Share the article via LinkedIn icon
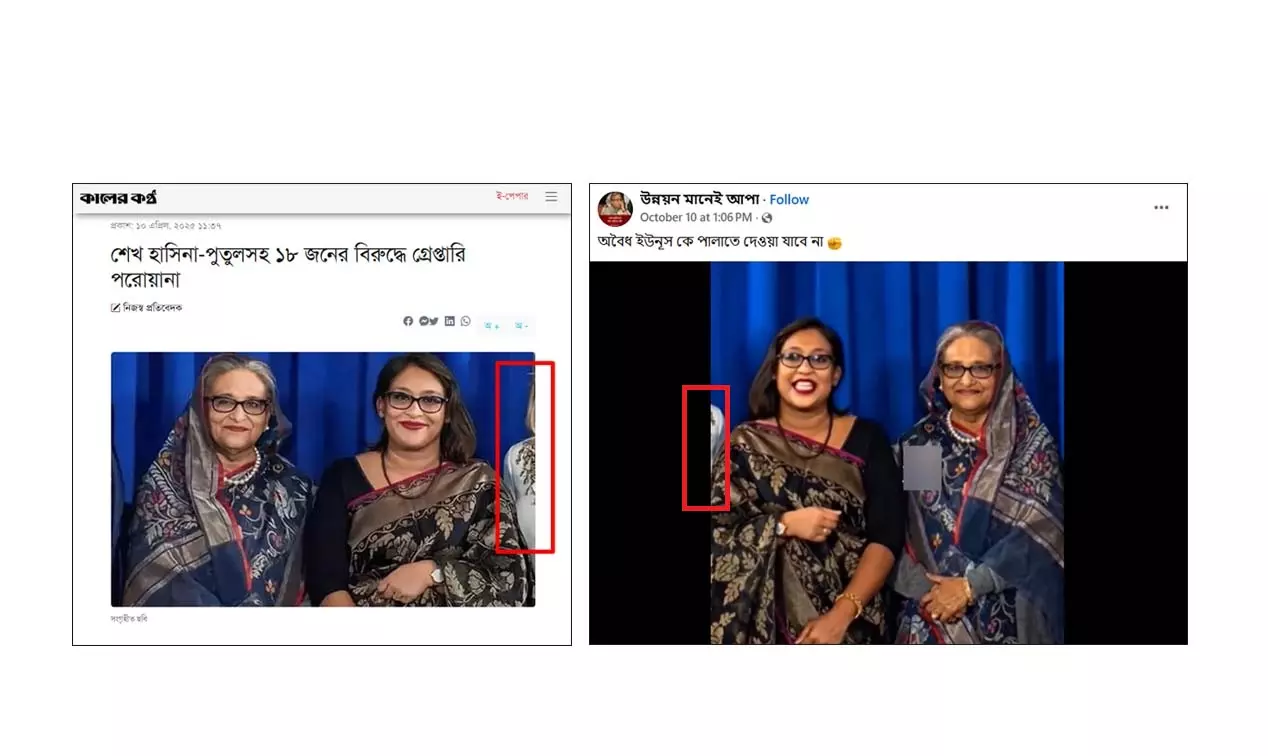Screen dimensions: 1268x756 (x=450, y=321)
